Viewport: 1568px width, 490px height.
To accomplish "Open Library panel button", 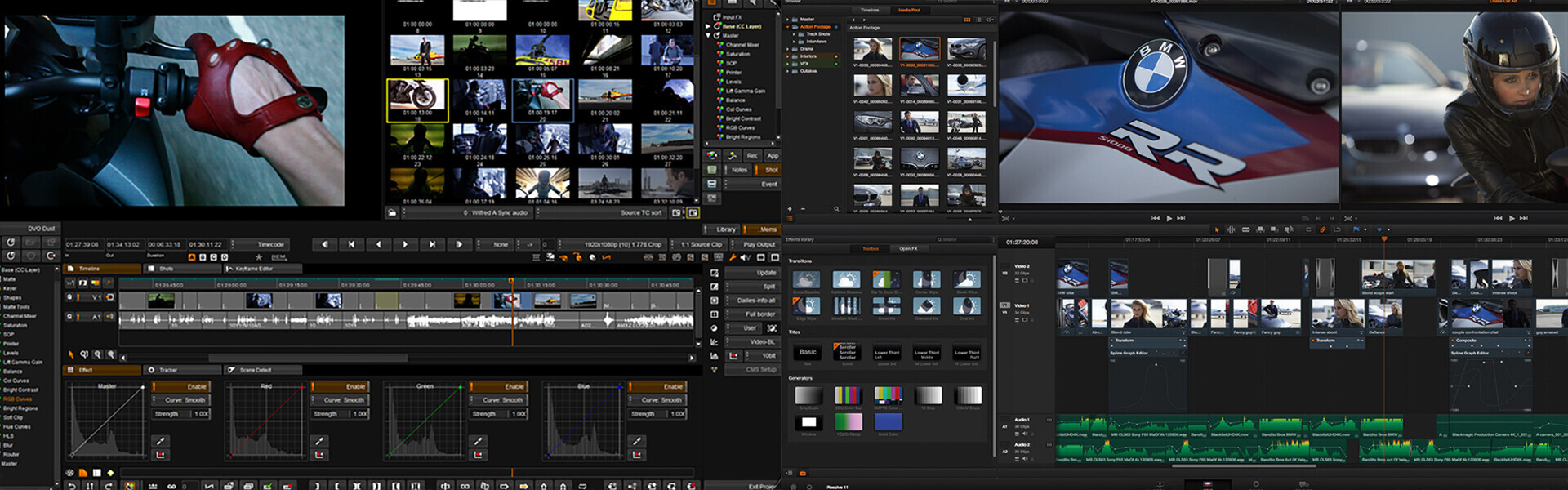I will 722,229.
